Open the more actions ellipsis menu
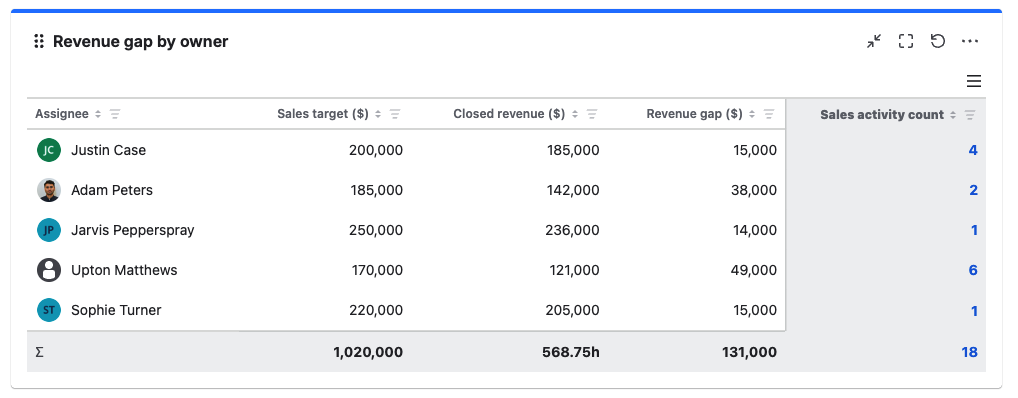 click(x=970, y=42)
